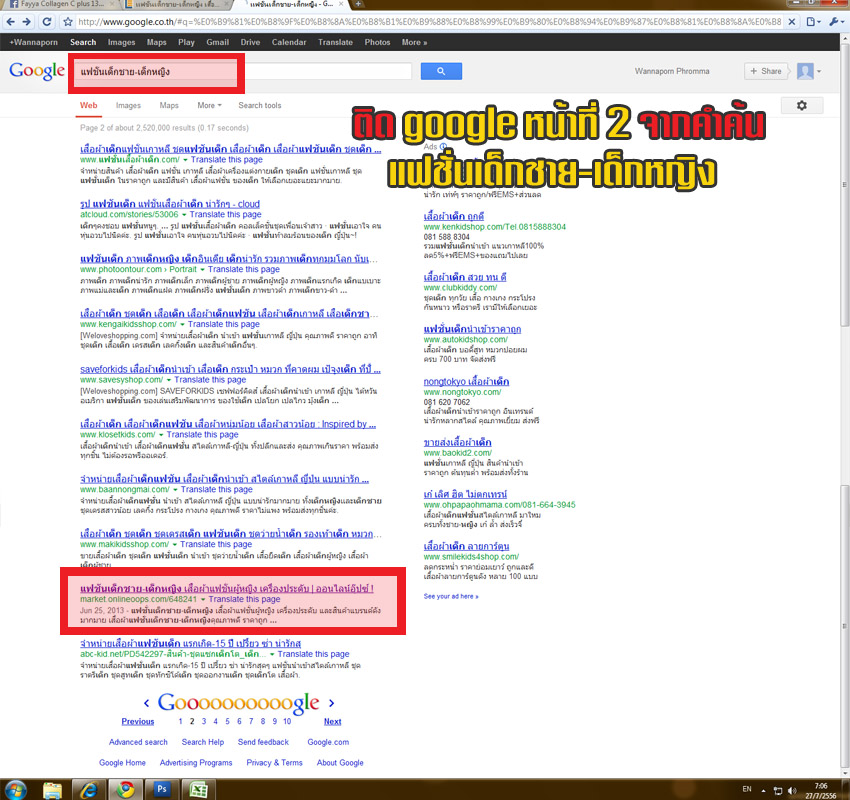Image resolution: width=850 pixels, height=800 pixels.
Task: Show hidden tray icons arrow
Action: pyautogui.click(x=763, y=791)
